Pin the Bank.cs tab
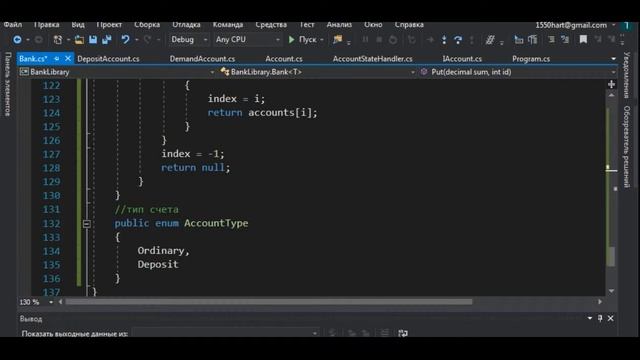 coord(56,59)
